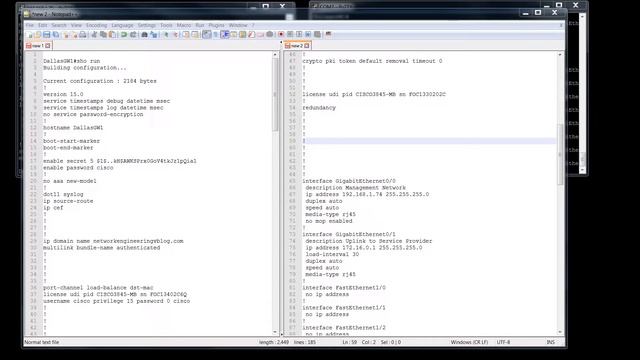Viewport: 640px width, 360px height.
Task: Cut selection with the scissors icon
Action: tap(93, 35)
